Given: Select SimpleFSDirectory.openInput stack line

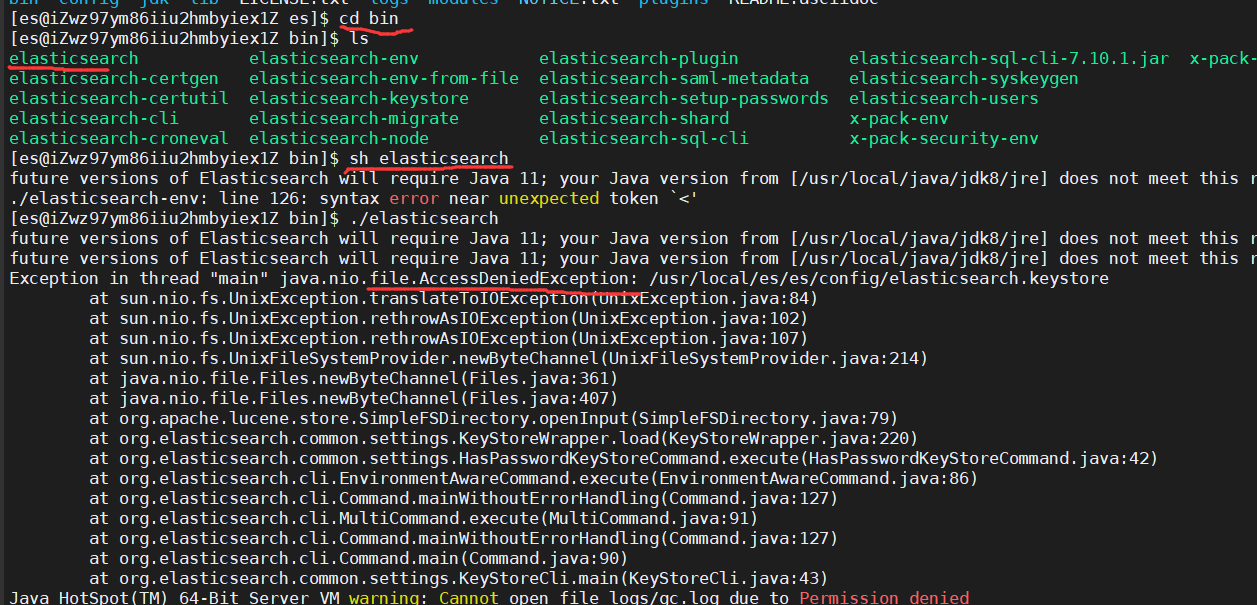Looking at the screenshot, I should coord(494,418).
